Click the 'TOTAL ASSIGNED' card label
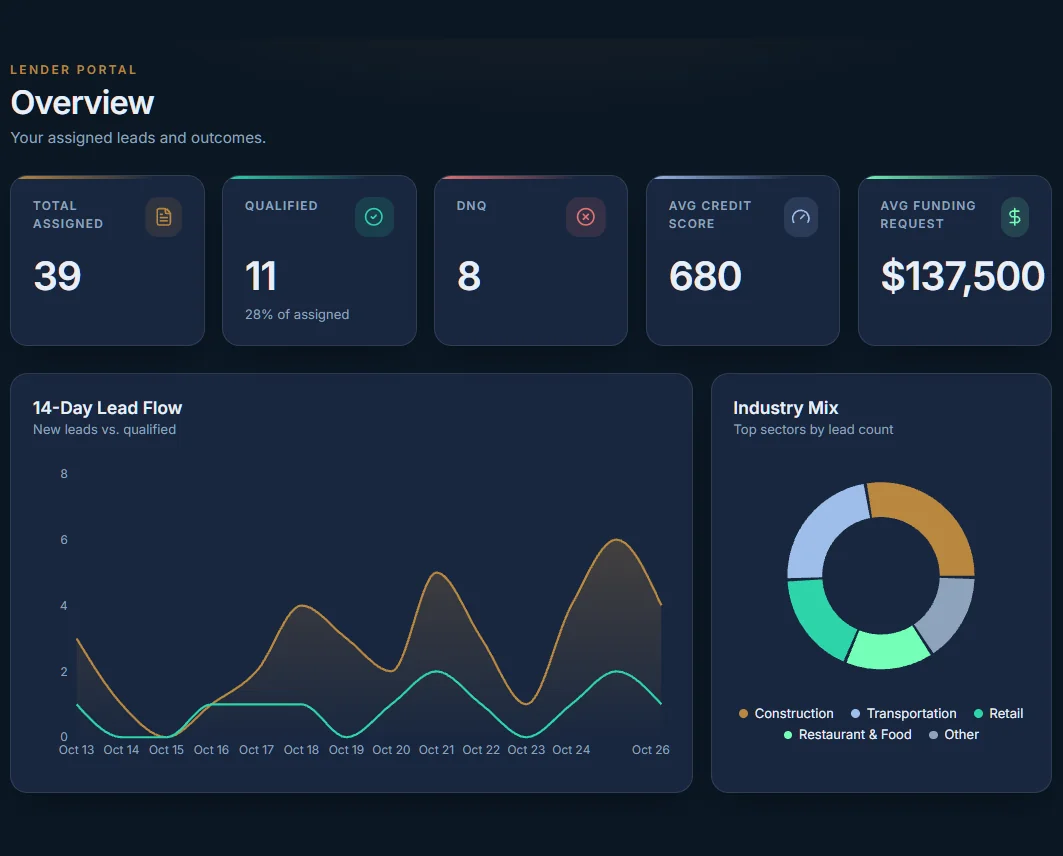 (x=68, y=214)
